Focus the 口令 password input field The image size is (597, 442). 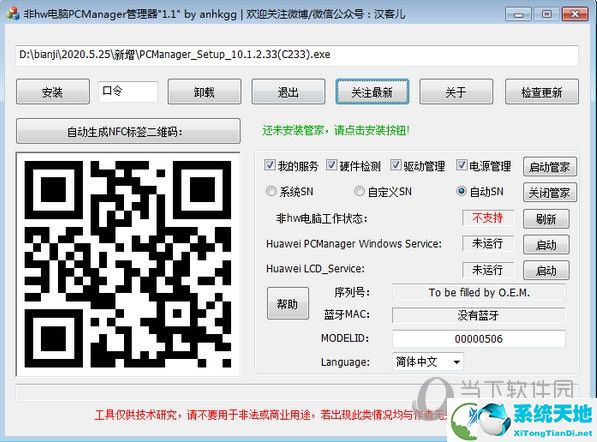128,91
